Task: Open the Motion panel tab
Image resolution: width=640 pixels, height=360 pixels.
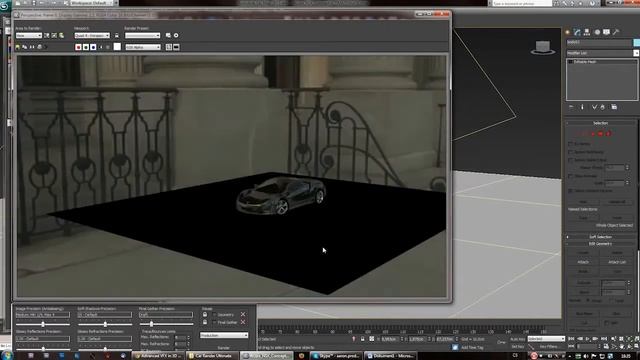Action: click(597, 32)
